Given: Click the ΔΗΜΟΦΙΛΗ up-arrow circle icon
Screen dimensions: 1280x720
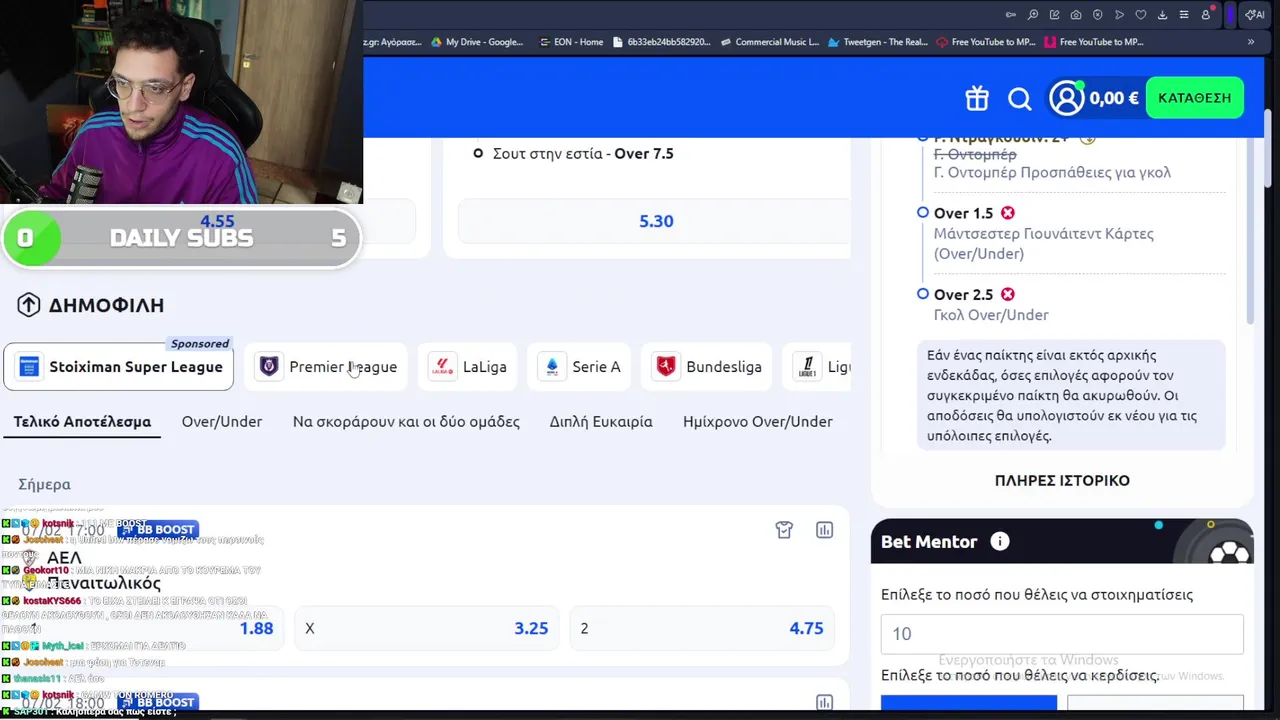Looking at the screenshot, I should [28, 305].
